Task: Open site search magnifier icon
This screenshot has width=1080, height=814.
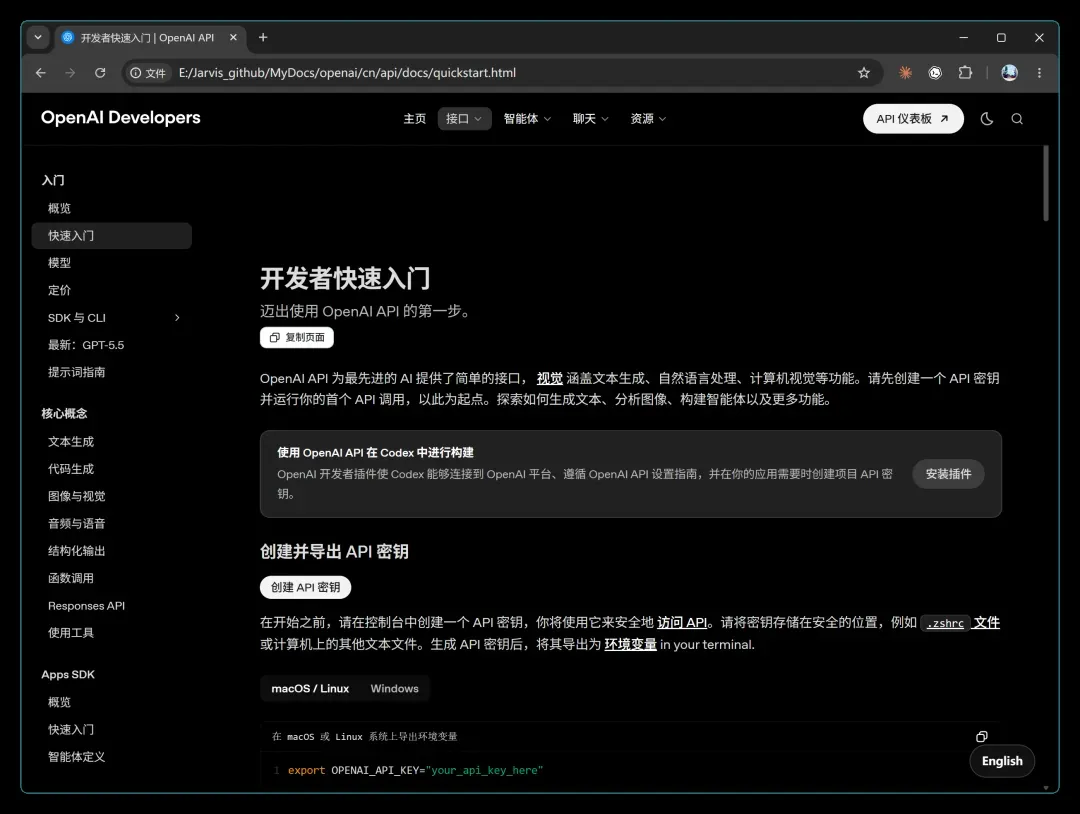Action: (1017, 119)
